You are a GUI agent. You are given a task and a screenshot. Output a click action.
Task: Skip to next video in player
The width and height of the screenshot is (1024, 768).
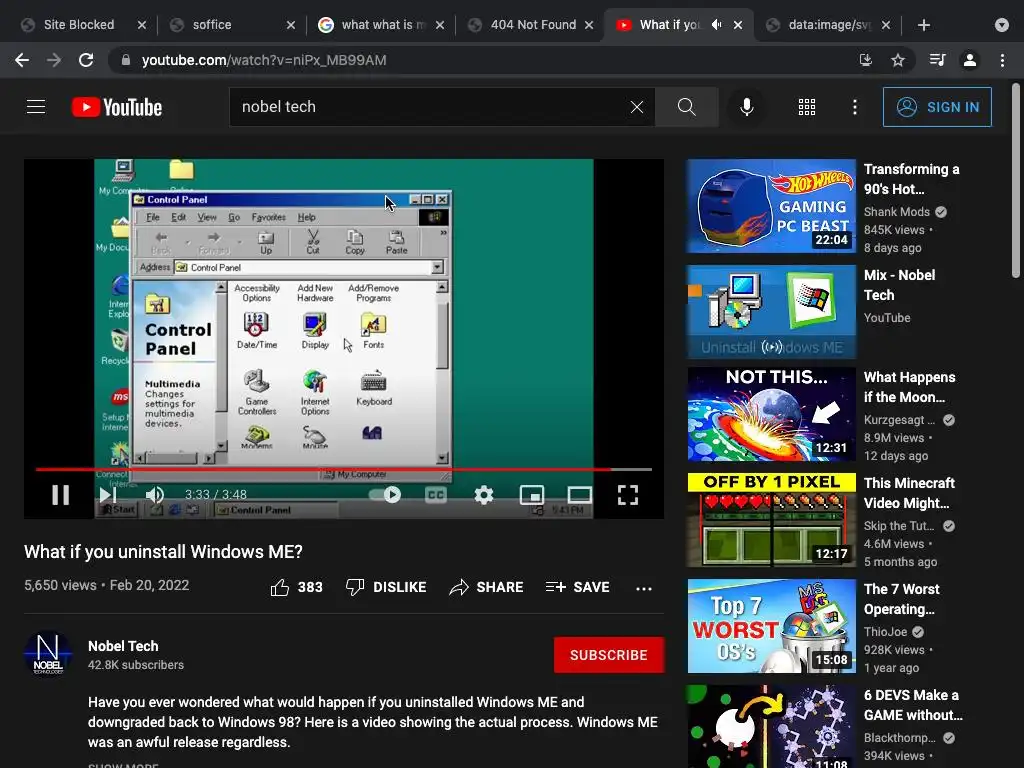(x=108, y=495)
